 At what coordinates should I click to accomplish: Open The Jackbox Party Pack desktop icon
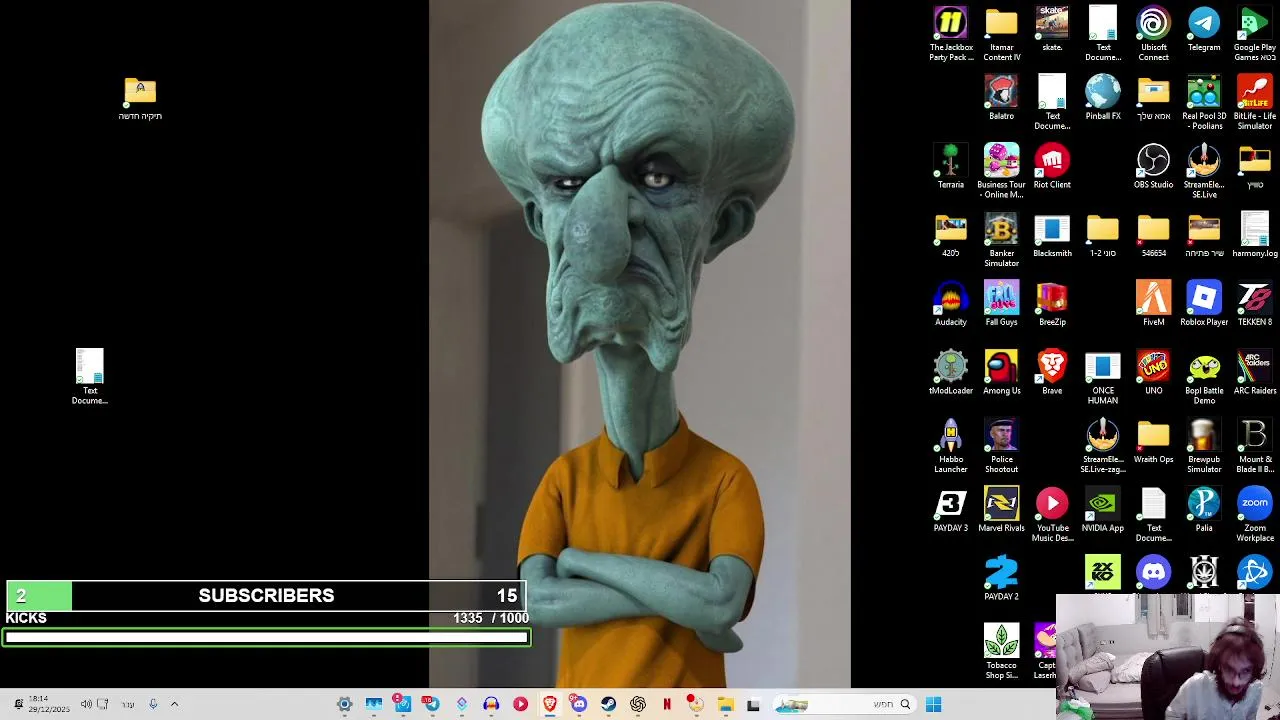(951, 33)
